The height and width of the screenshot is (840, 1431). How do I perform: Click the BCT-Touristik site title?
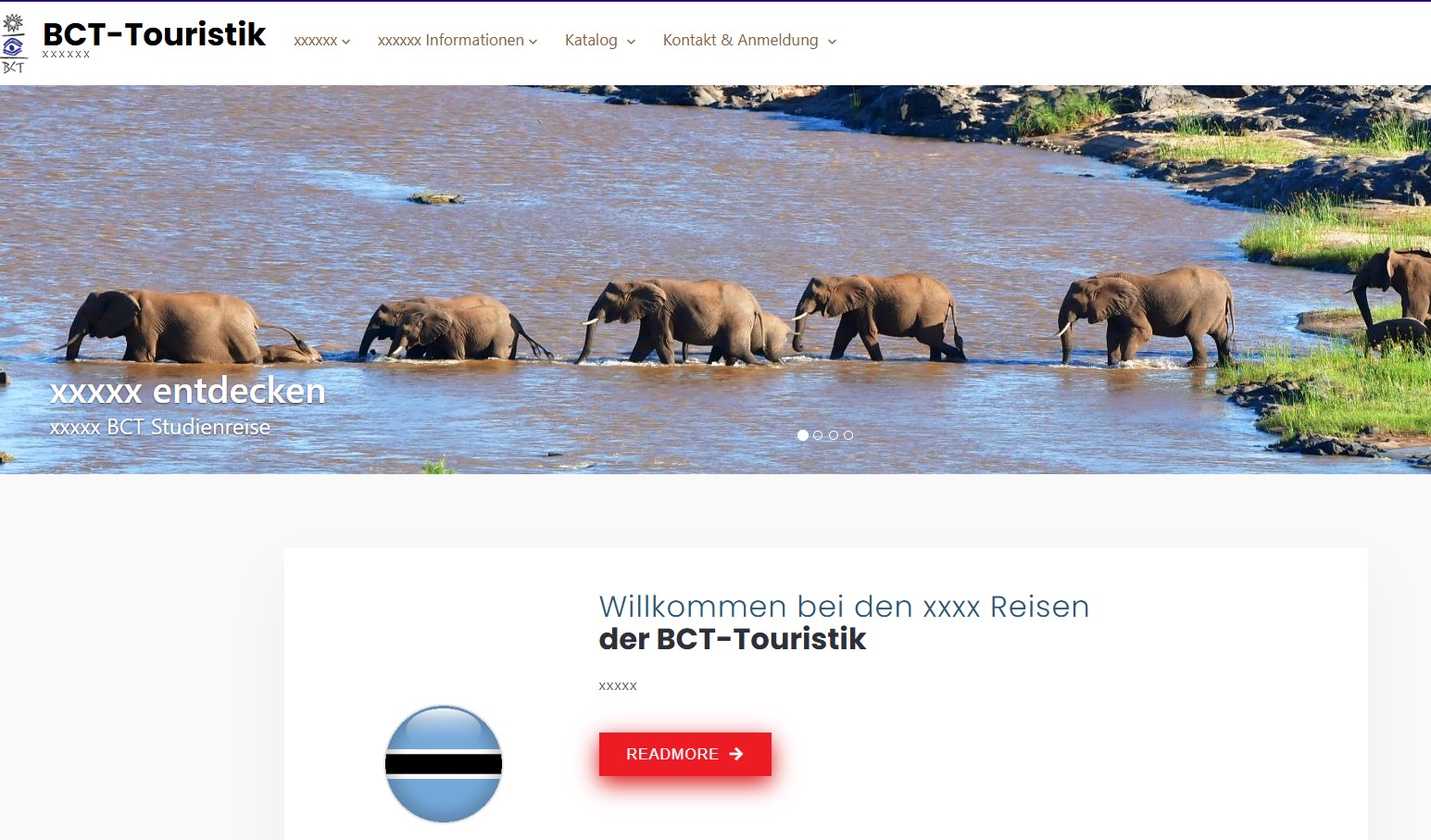(154, 34)
